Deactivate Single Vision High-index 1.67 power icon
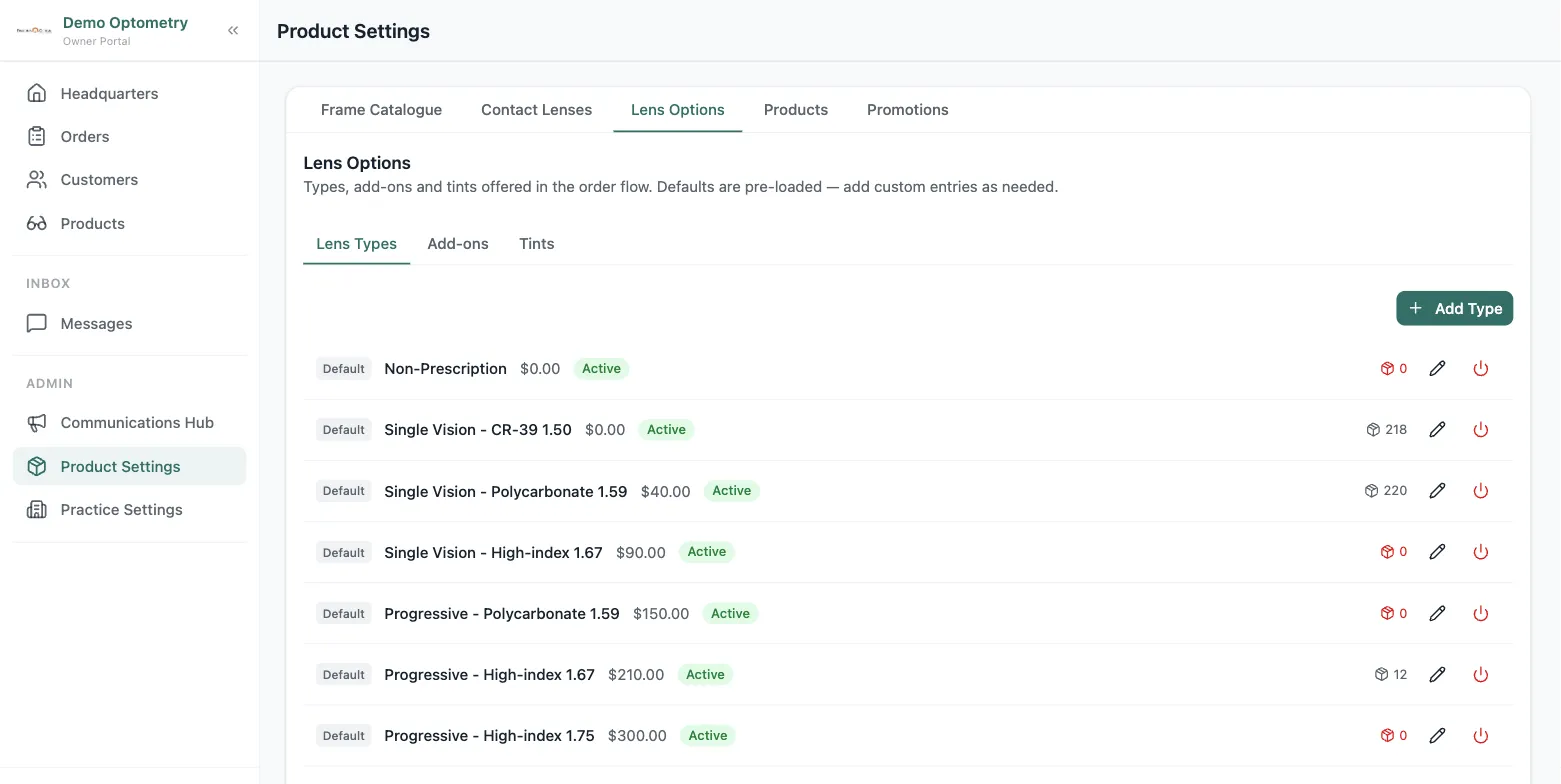The height and width of the screenshot is (784, 1561). pos(1481,552)
